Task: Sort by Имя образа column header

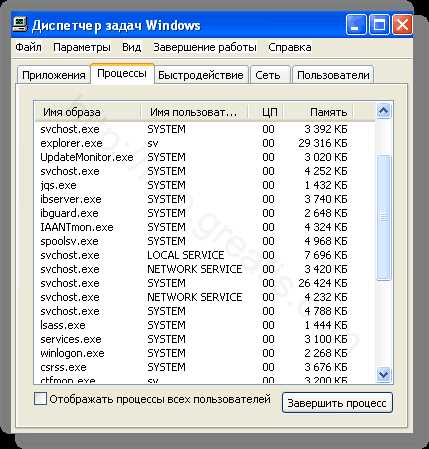Action: point(88,112)
